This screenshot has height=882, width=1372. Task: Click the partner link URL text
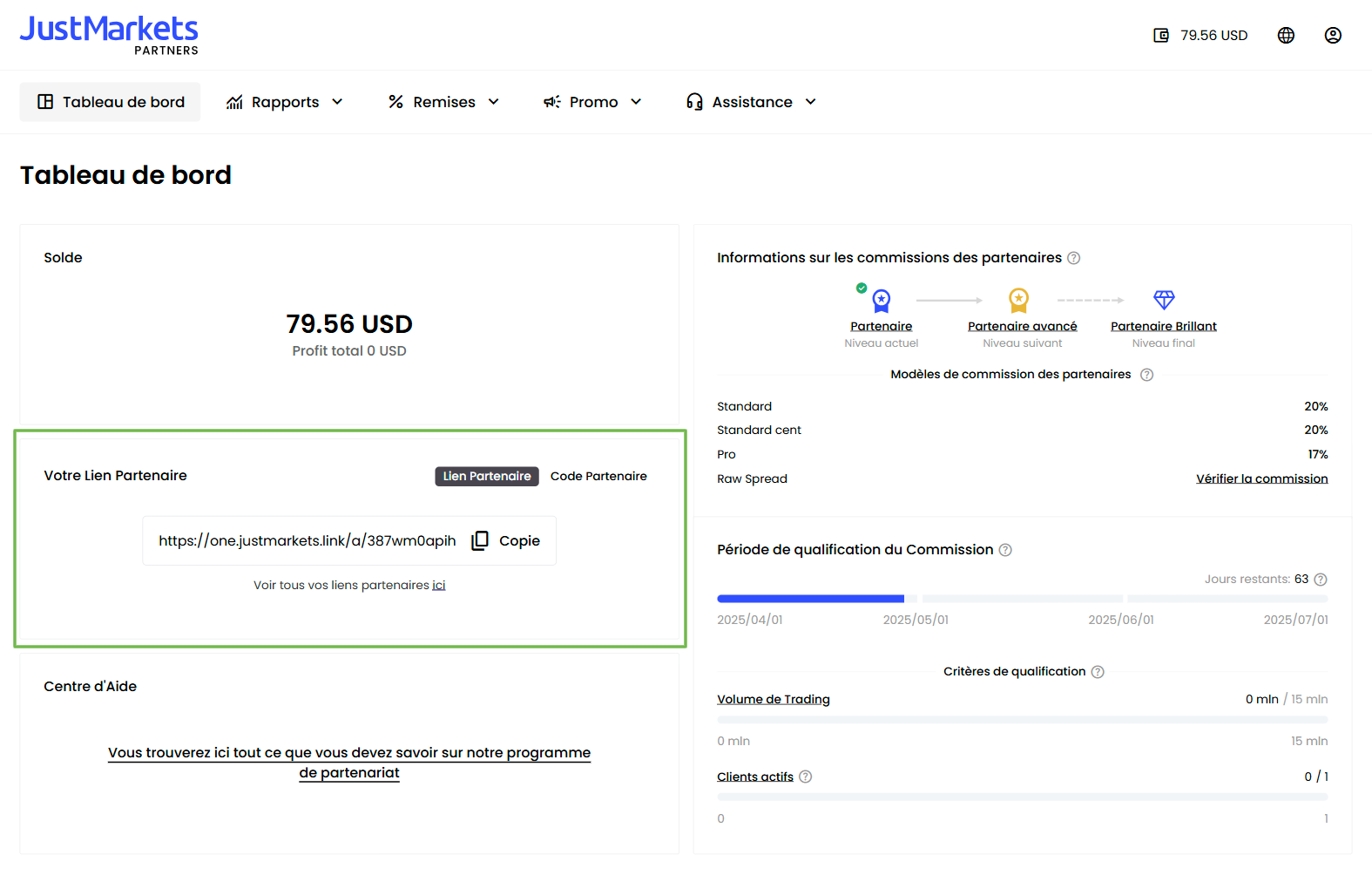point(308,541)
